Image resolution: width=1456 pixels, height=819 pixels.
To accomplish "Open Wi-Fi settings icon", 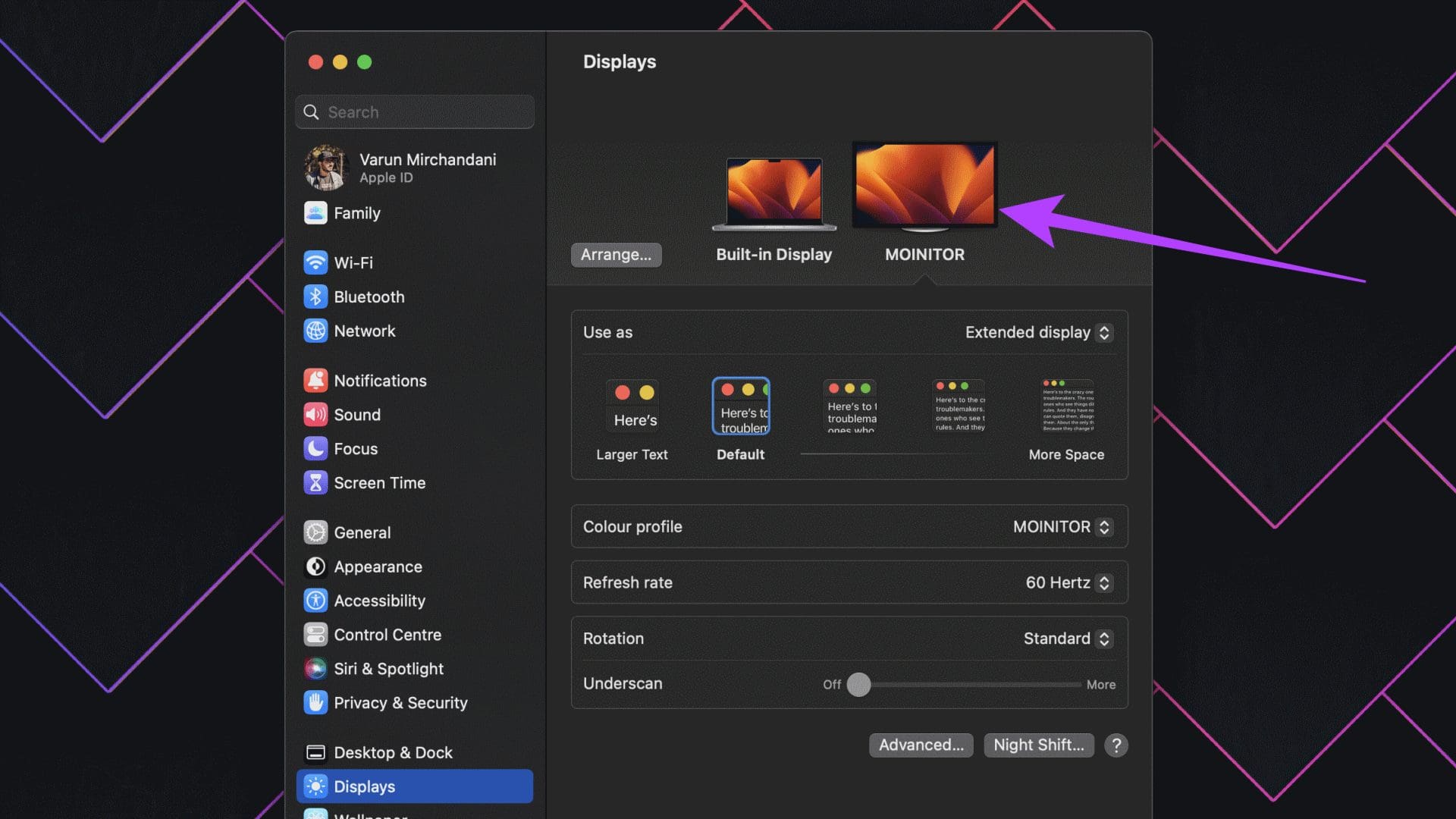I will tap(315, 262).
